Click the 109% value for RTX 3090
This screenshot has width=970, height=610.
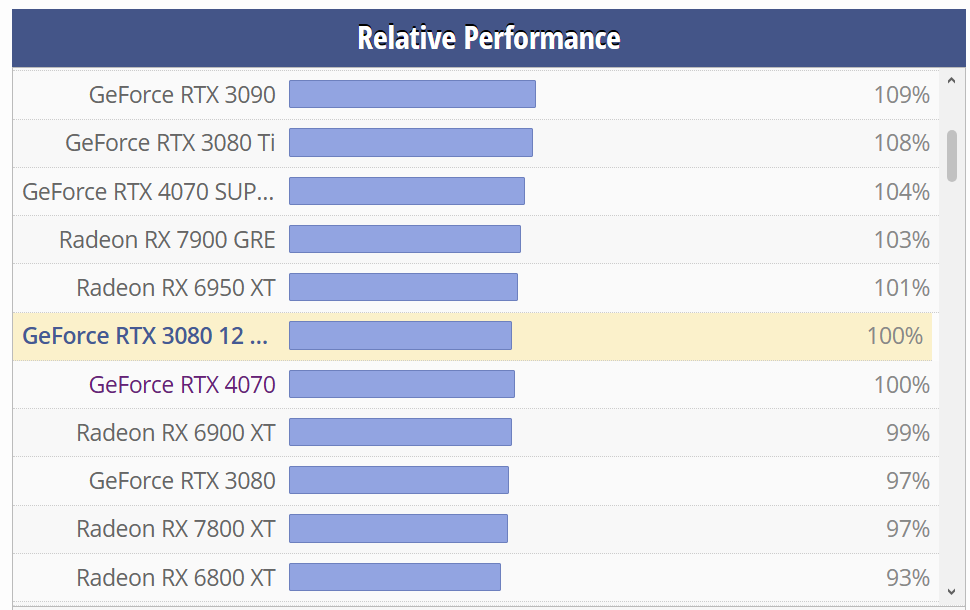[901, 95]
